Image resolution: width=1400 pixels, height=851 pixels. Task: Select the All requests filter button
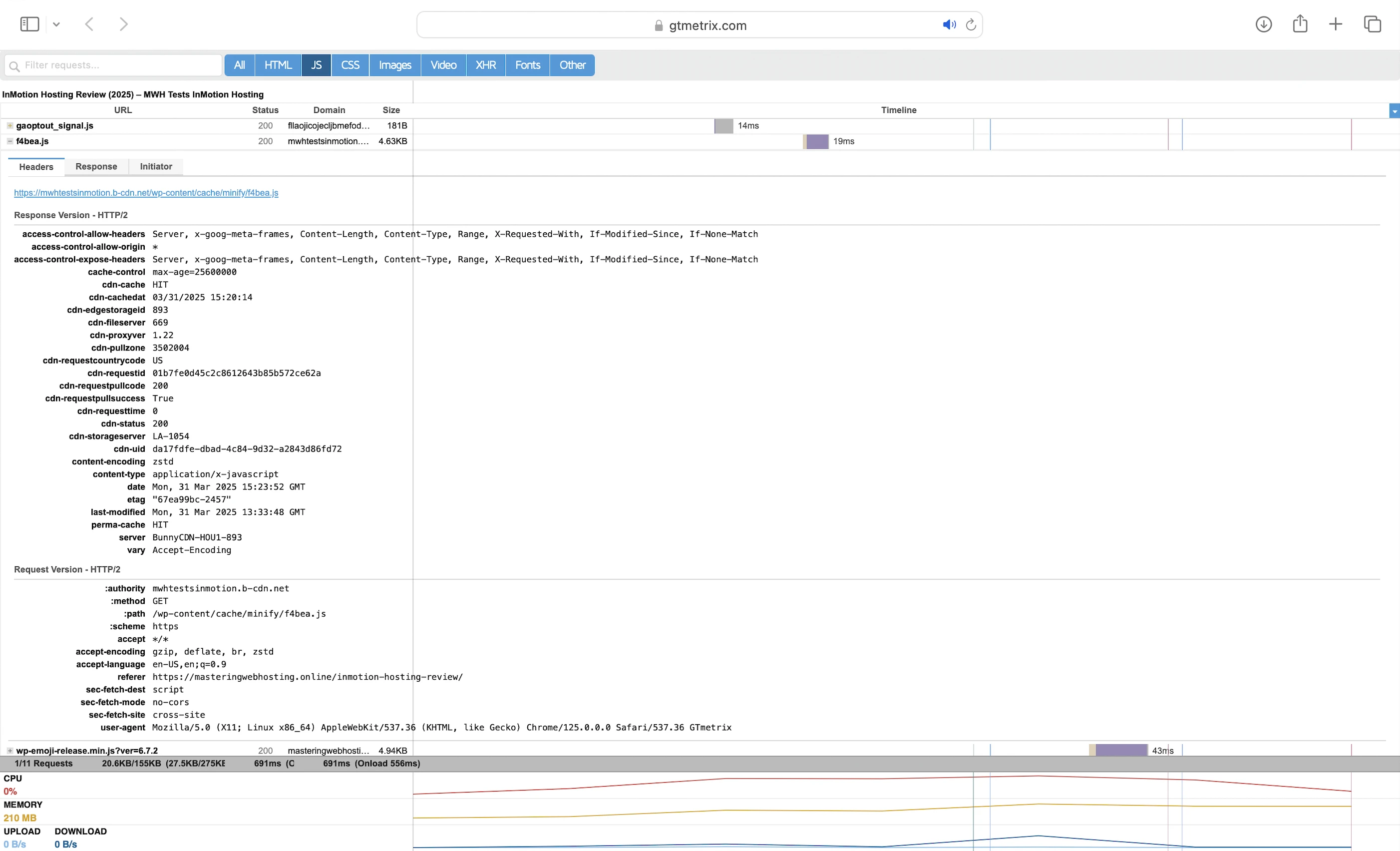(x=239, y=65)
